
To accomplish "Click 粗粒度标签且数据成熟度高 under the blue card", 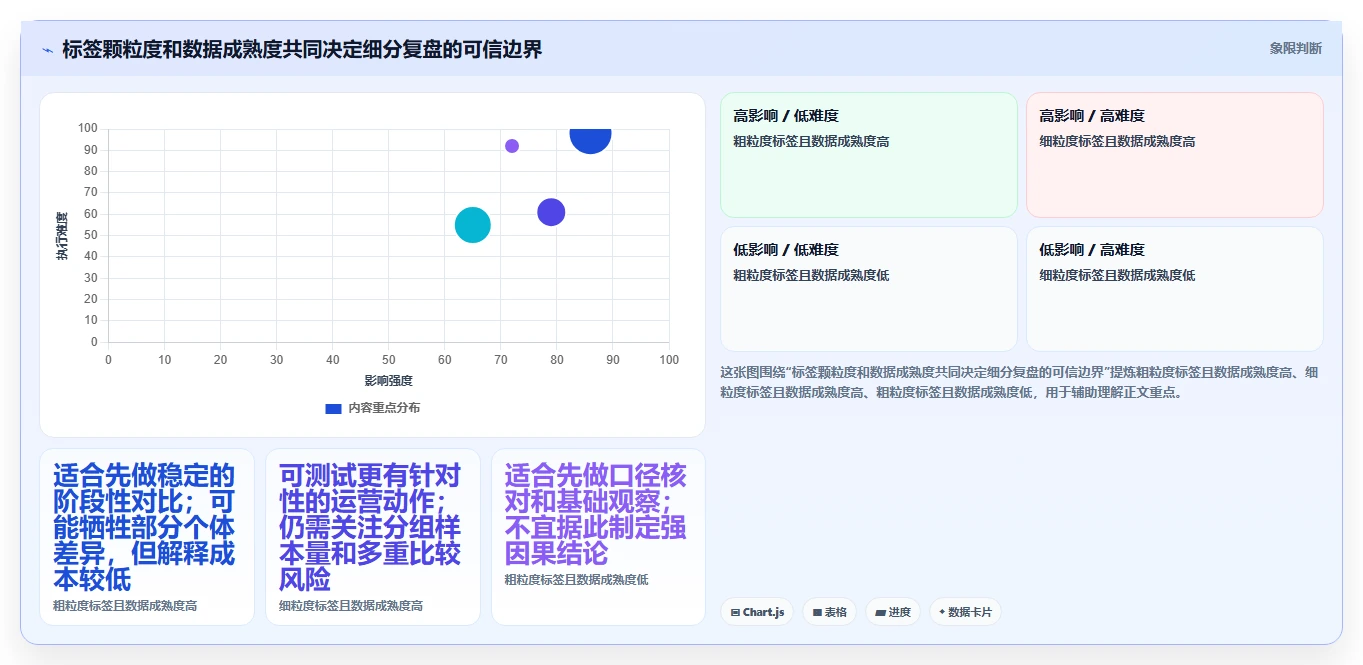I will [125, 606].
